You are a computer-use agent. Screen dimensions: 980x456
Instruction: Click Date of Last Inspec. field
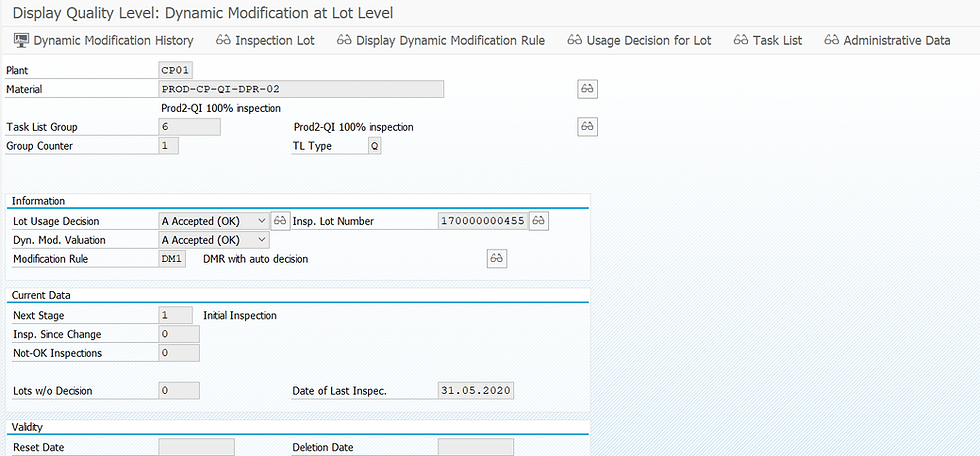click(x=476, y=391)
